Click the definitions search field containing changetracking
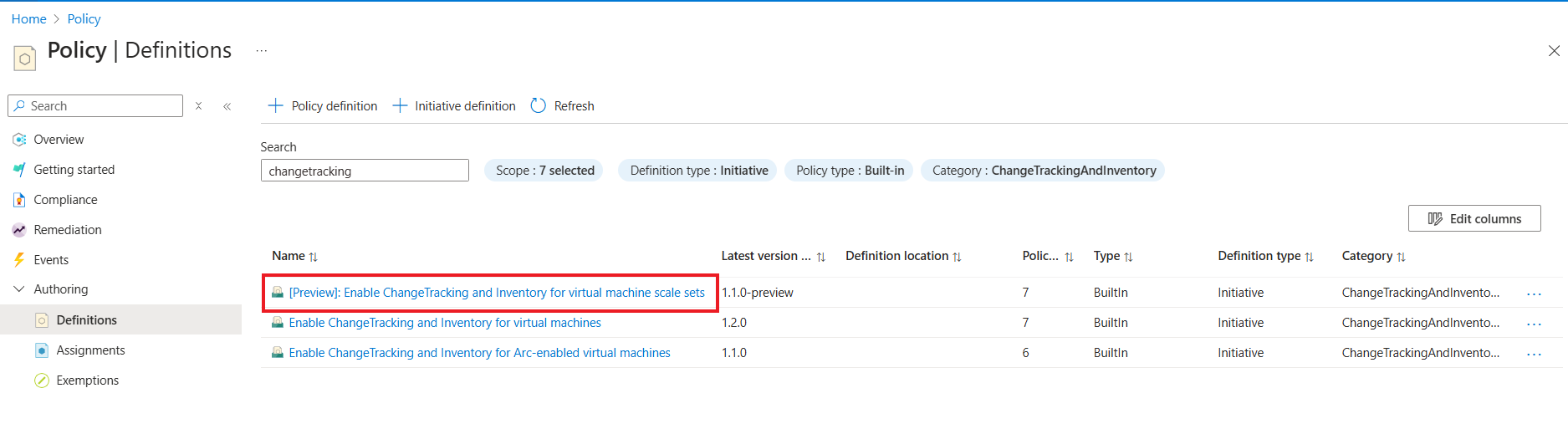Screen dimensions: 1568x429 coord(365,171)
